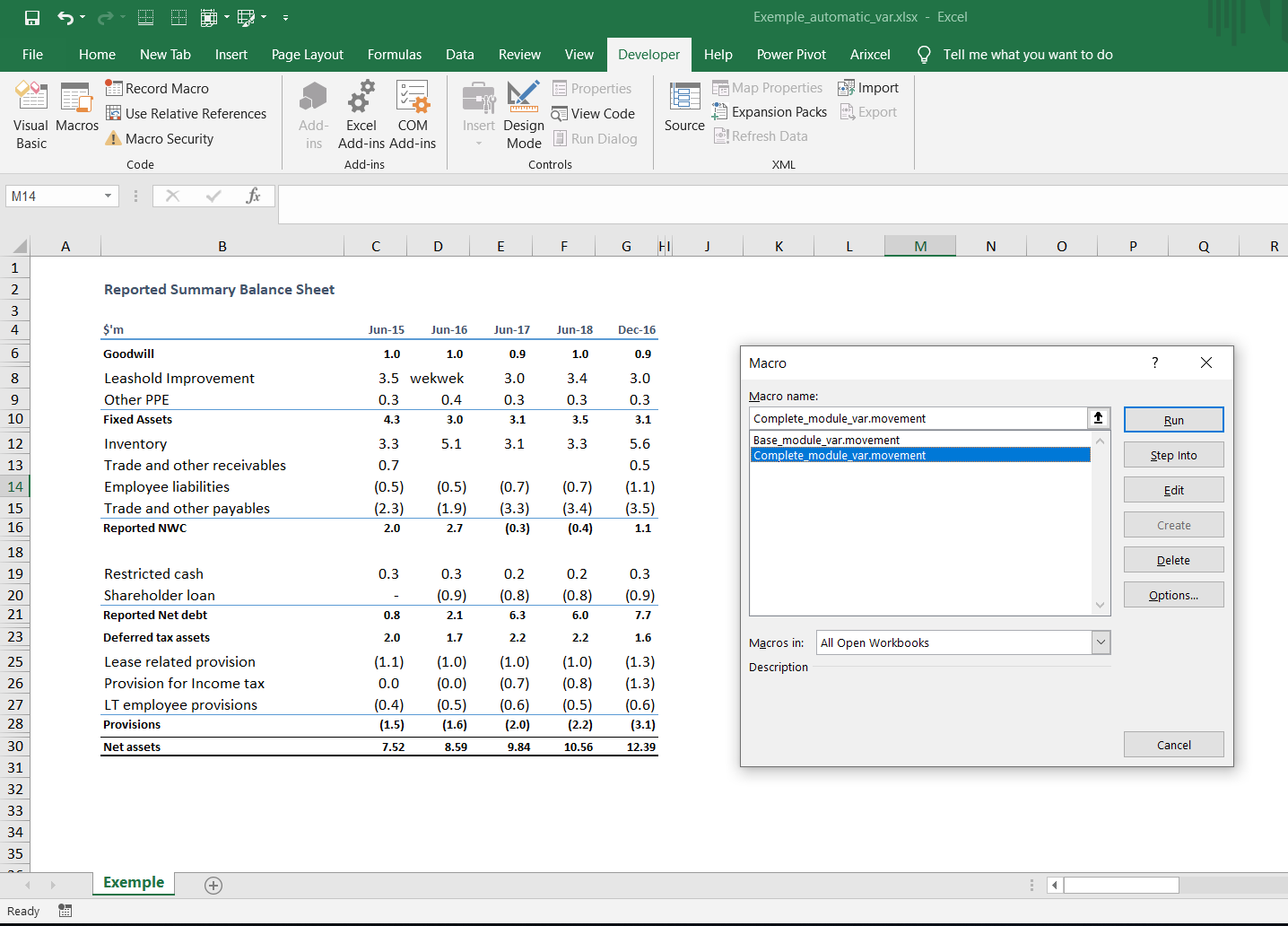Open COM Add-ins icon
Screen dimensions: 1288x926
(x=413, y=97)
